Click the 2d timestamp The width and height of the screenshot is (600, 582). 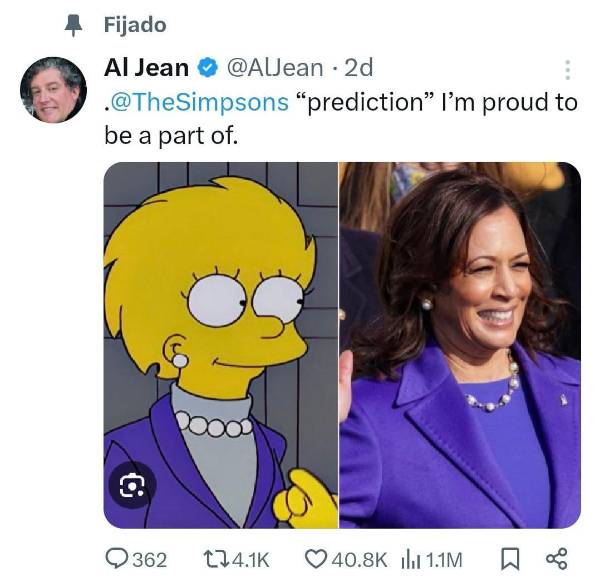(359, 68)
